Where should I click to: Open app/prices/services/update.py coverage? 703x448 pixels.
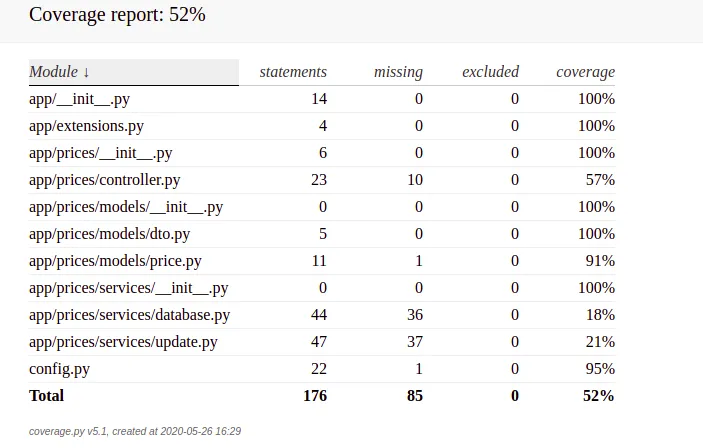point(124,342)
